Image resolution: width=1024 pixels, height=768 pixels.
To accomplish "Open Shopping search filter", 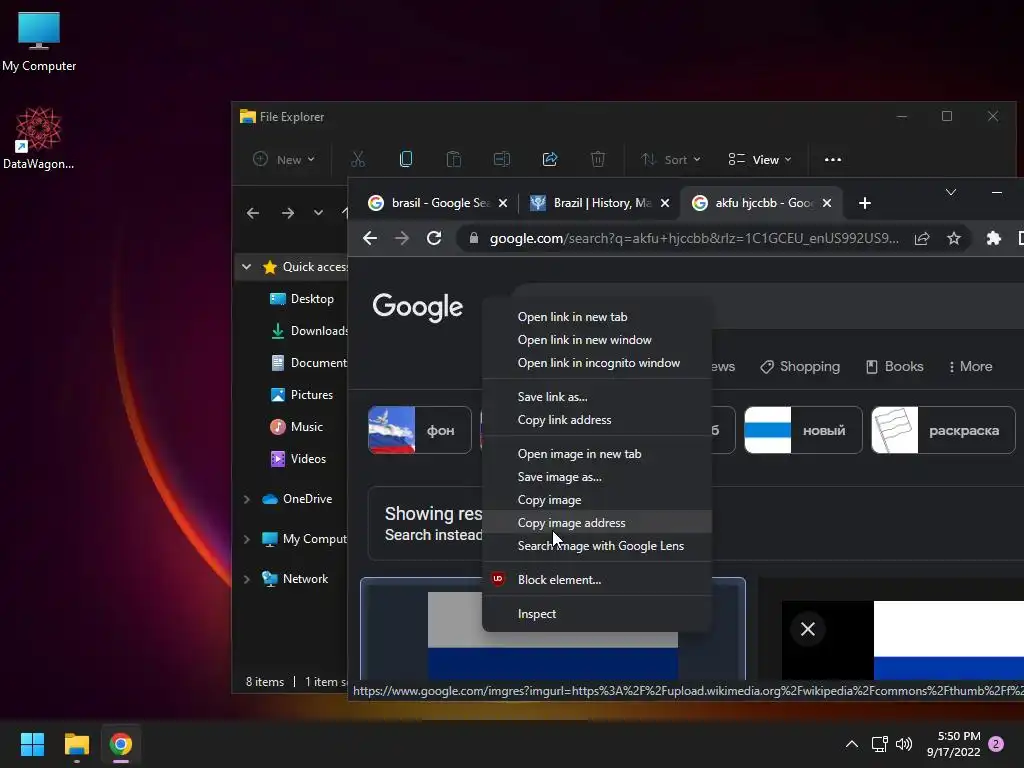I will [800, 366].
